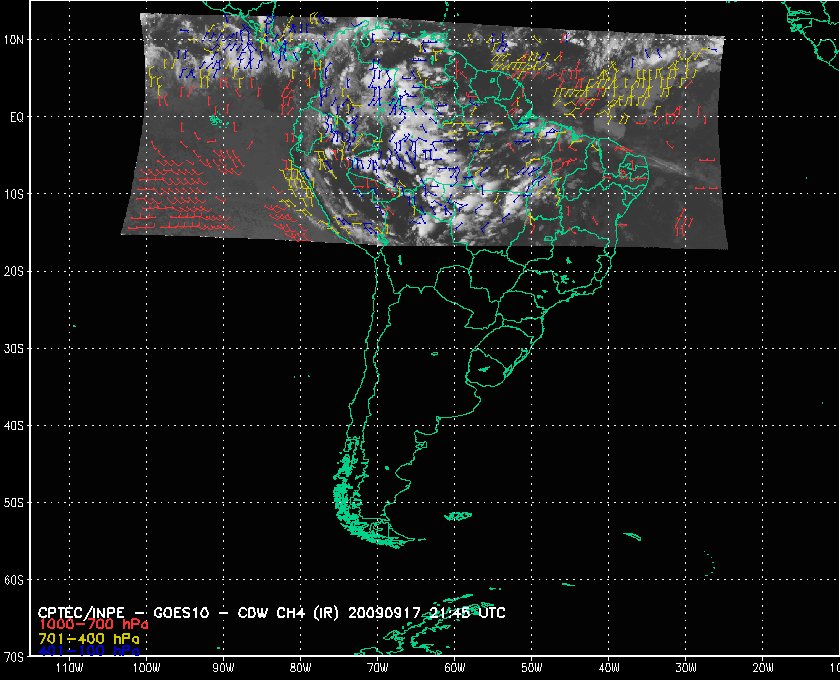
Task: Click the 10S latitude axis label
Action: point(17,194)
